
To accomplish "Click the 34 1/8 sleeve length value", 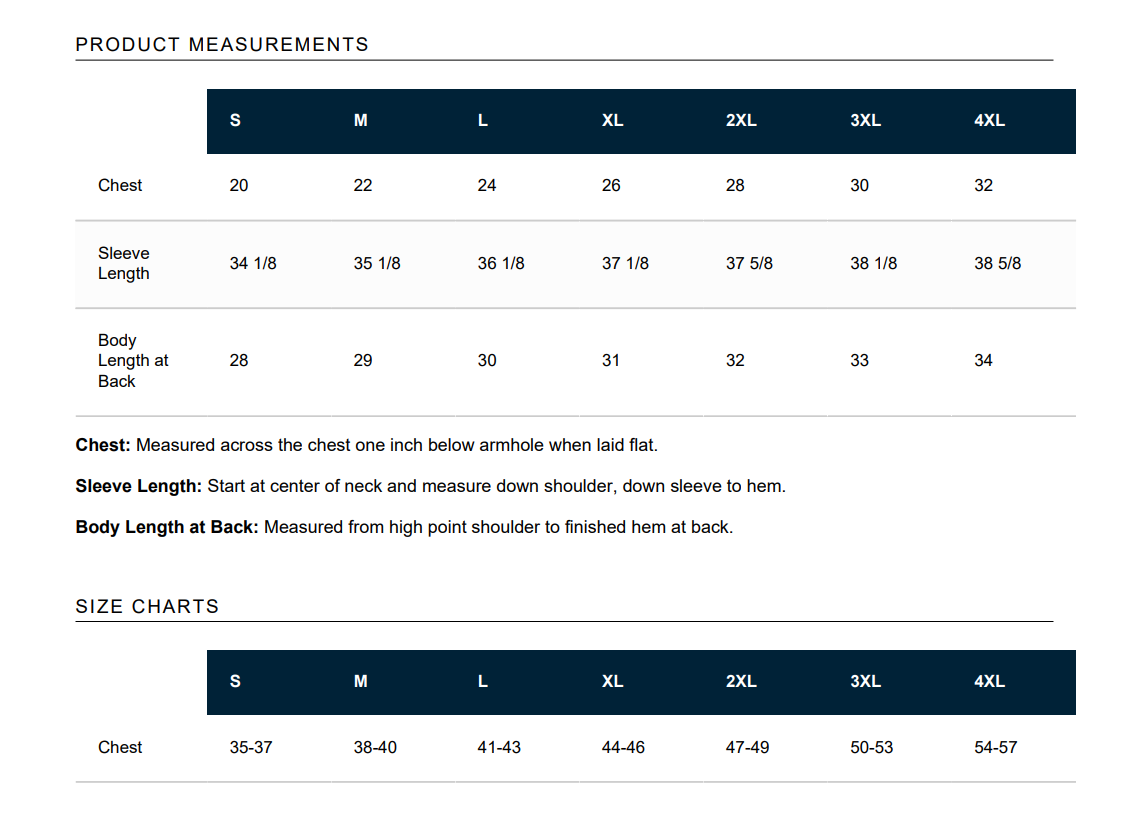I will 253,263.
